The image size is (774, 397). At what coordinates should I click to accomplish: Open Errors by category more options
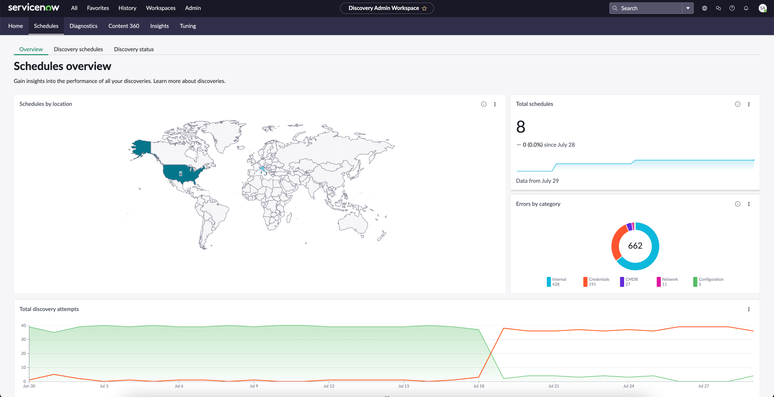(749, 204)
